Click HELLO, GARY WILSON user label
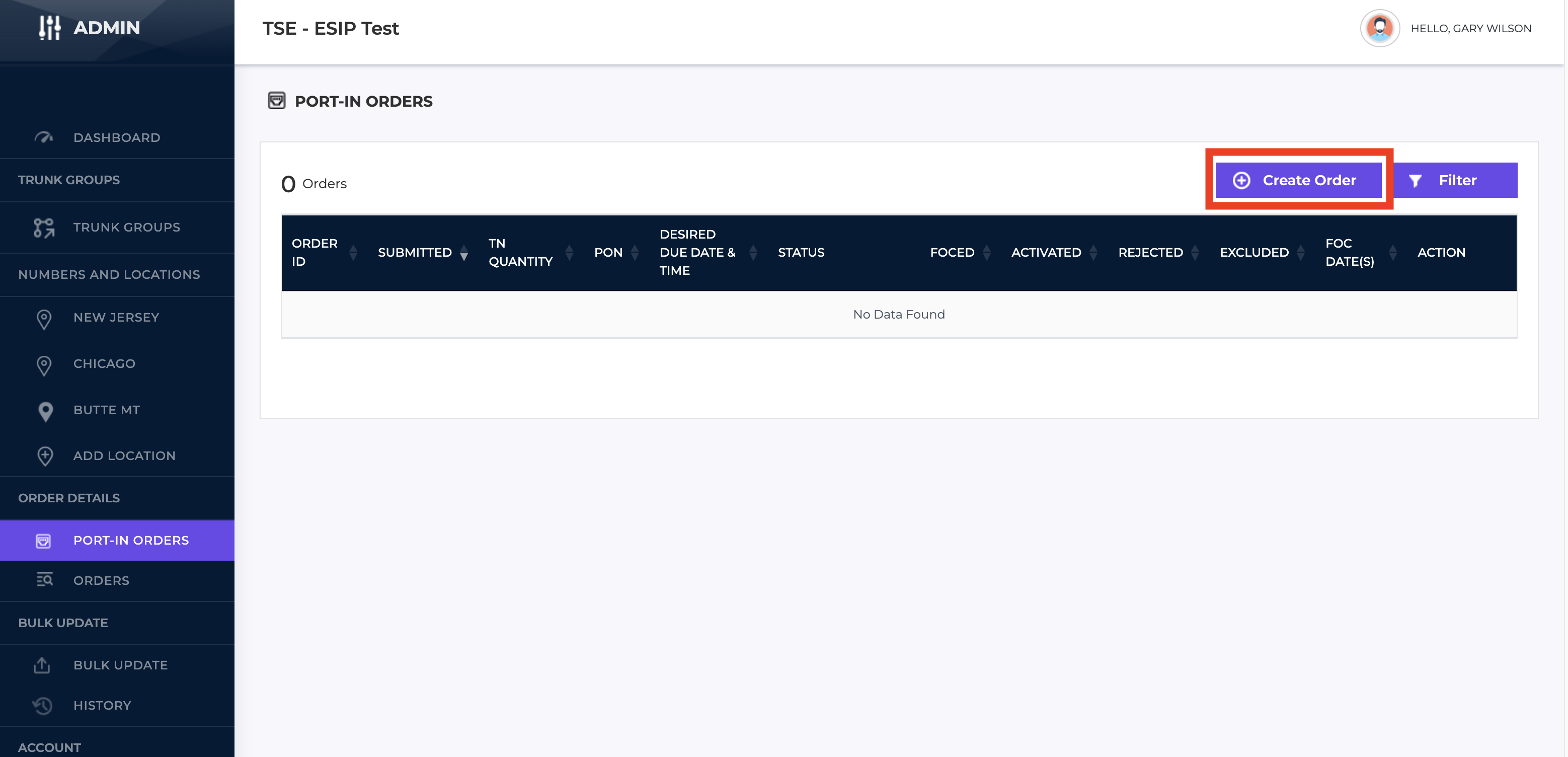Viewport: 1568px width, 757px height. coord(1470,29)
